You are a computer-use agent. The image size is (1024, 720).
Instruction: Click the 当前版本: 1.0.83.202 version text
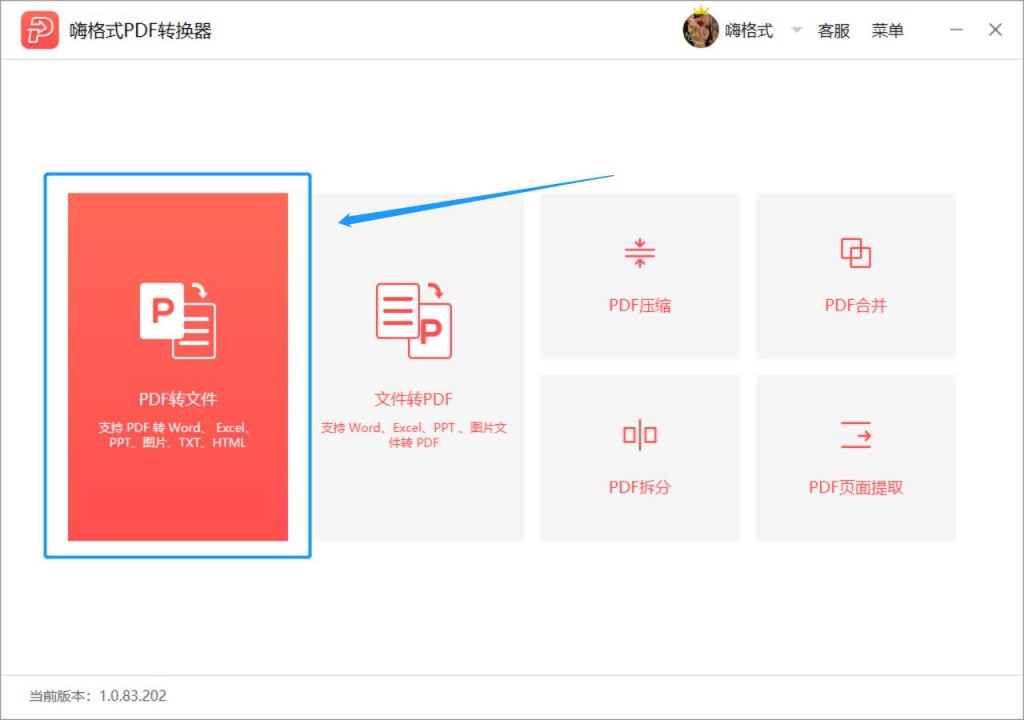98,696
